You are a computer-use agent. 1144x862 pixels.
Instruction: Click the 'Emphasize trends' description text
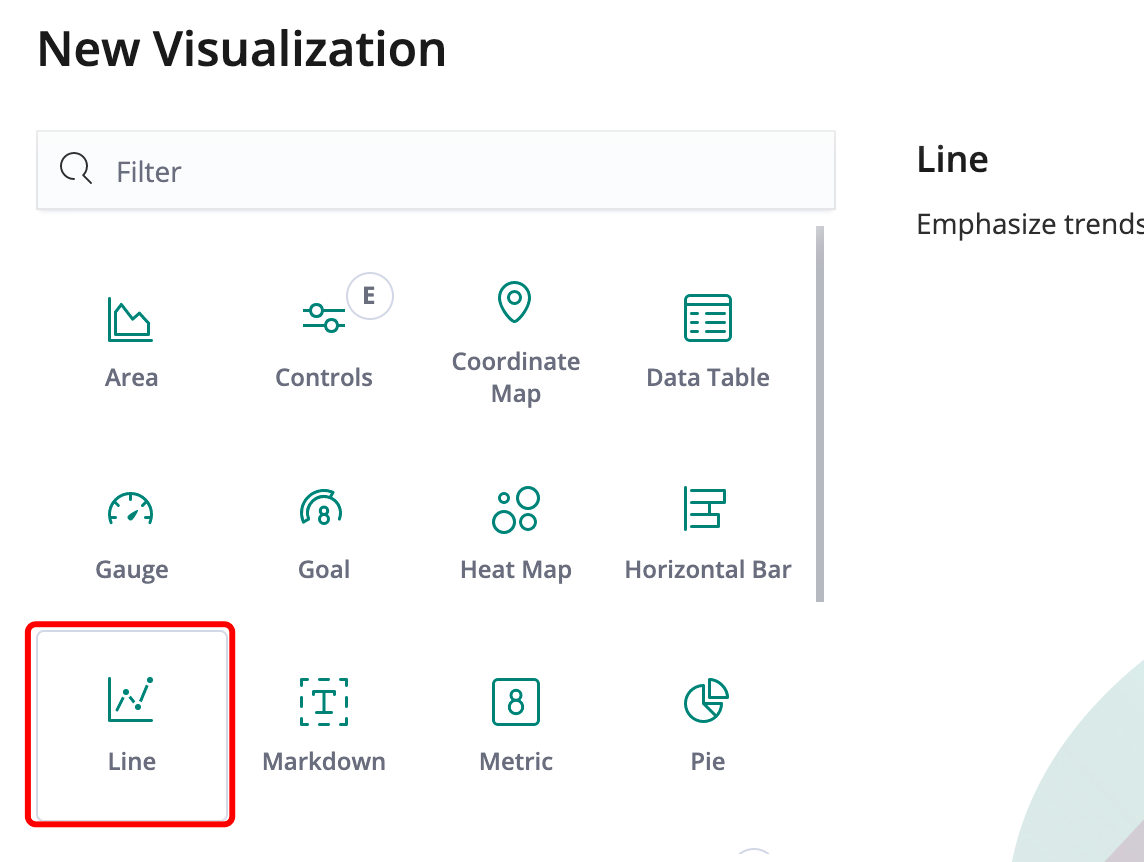(1029, 224)
